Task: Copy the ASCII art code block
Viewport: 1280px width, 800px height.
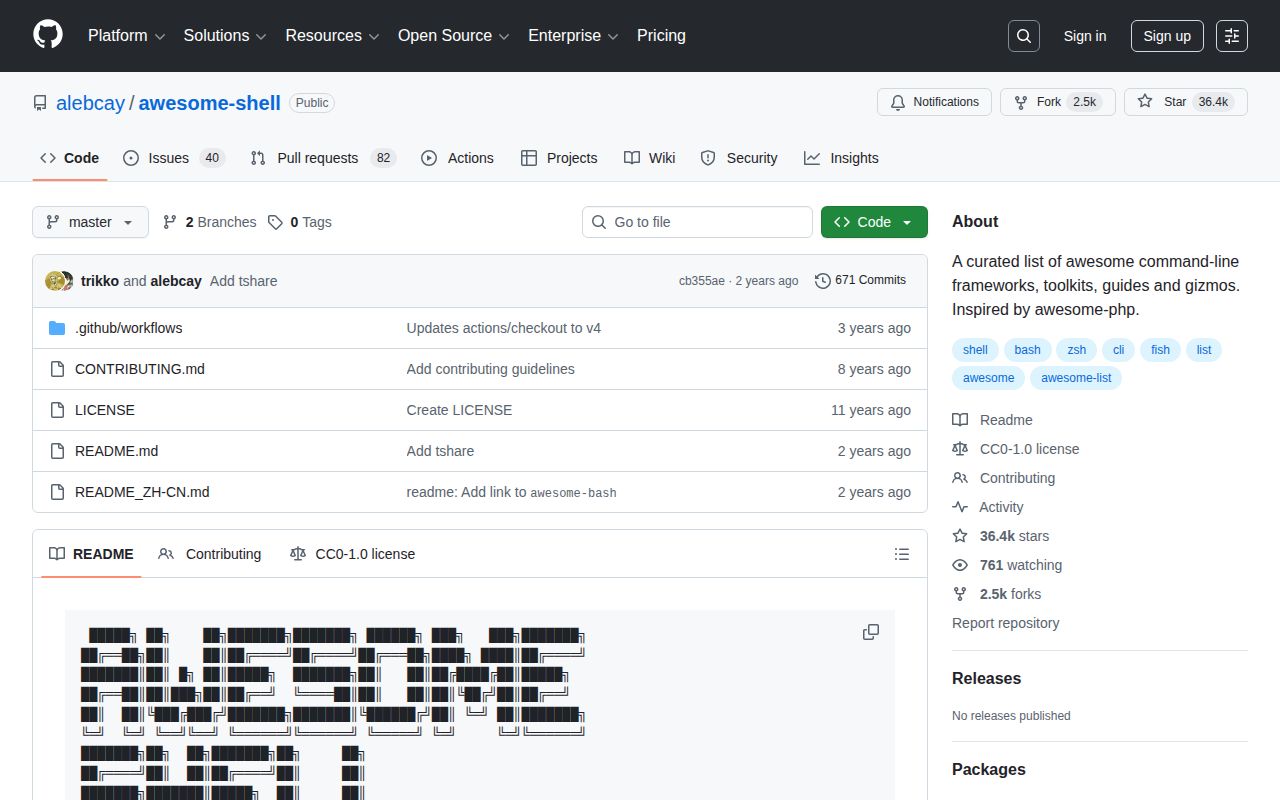Action: pyautogui.click(x=870, y=632)
